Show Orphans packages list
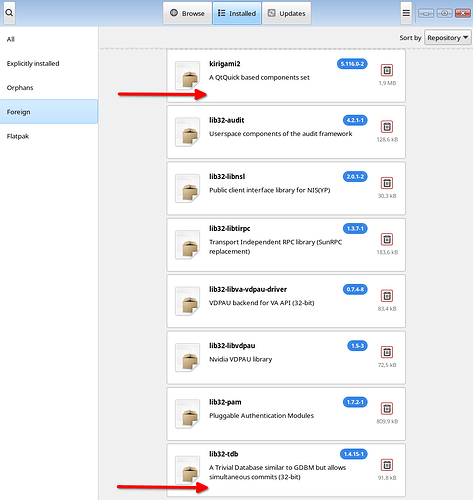Screen dimensions: 473x500 pyautogui.click(x=49, y=88)
